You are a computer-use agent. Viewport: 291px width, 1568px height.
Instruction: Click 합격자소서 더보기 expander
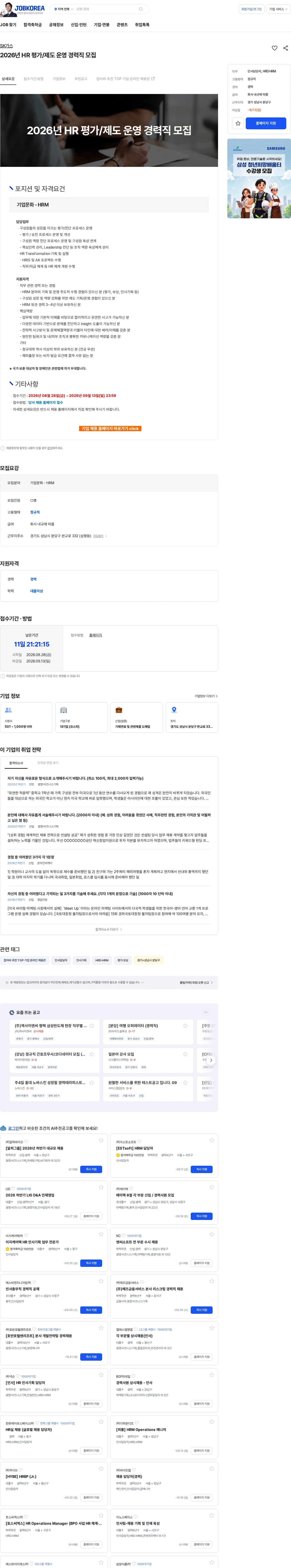(x=109, y=929)
